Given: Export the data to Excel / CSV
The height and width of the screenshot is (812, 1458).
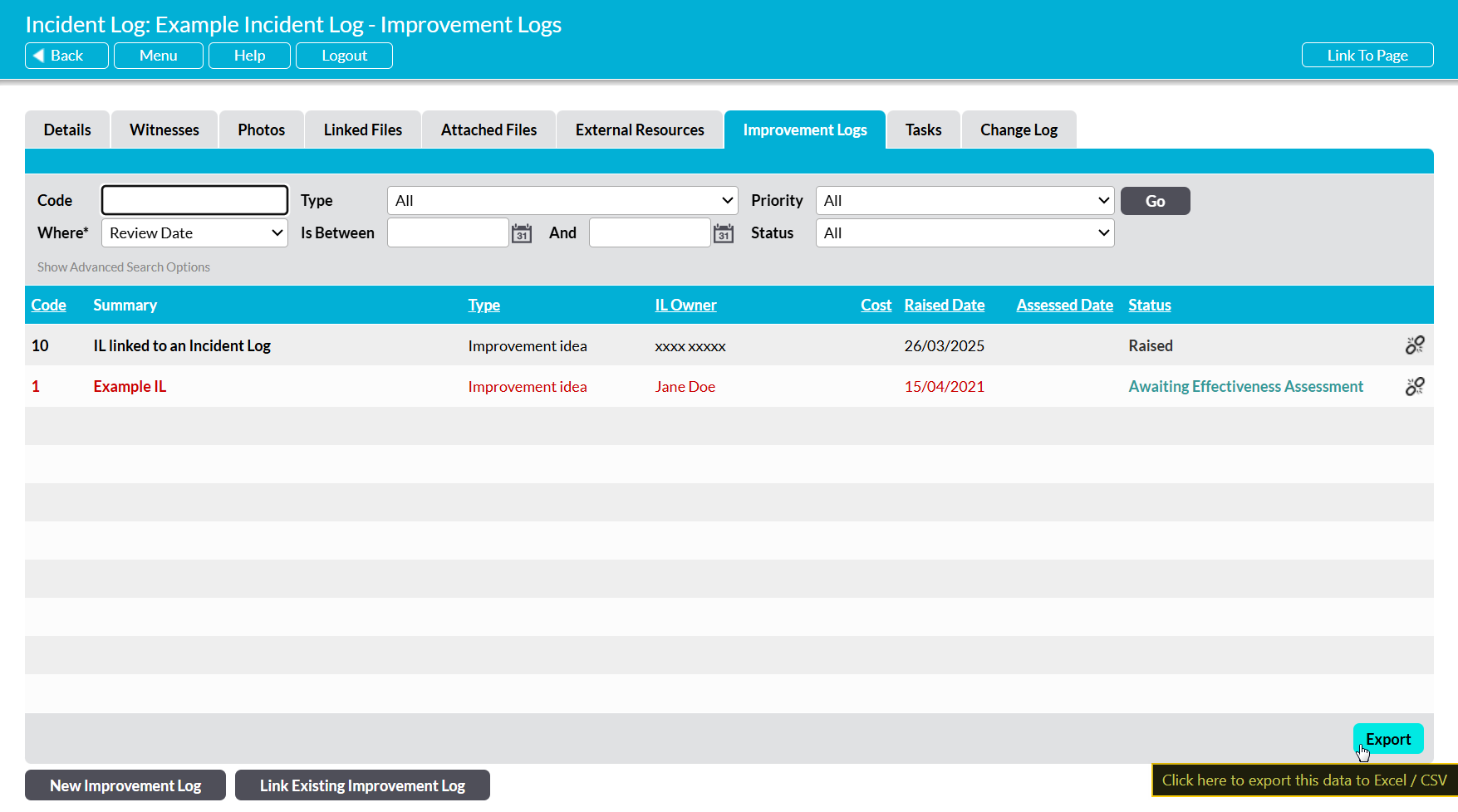Looking at the screenshot, I should [x=1388, y=739].
